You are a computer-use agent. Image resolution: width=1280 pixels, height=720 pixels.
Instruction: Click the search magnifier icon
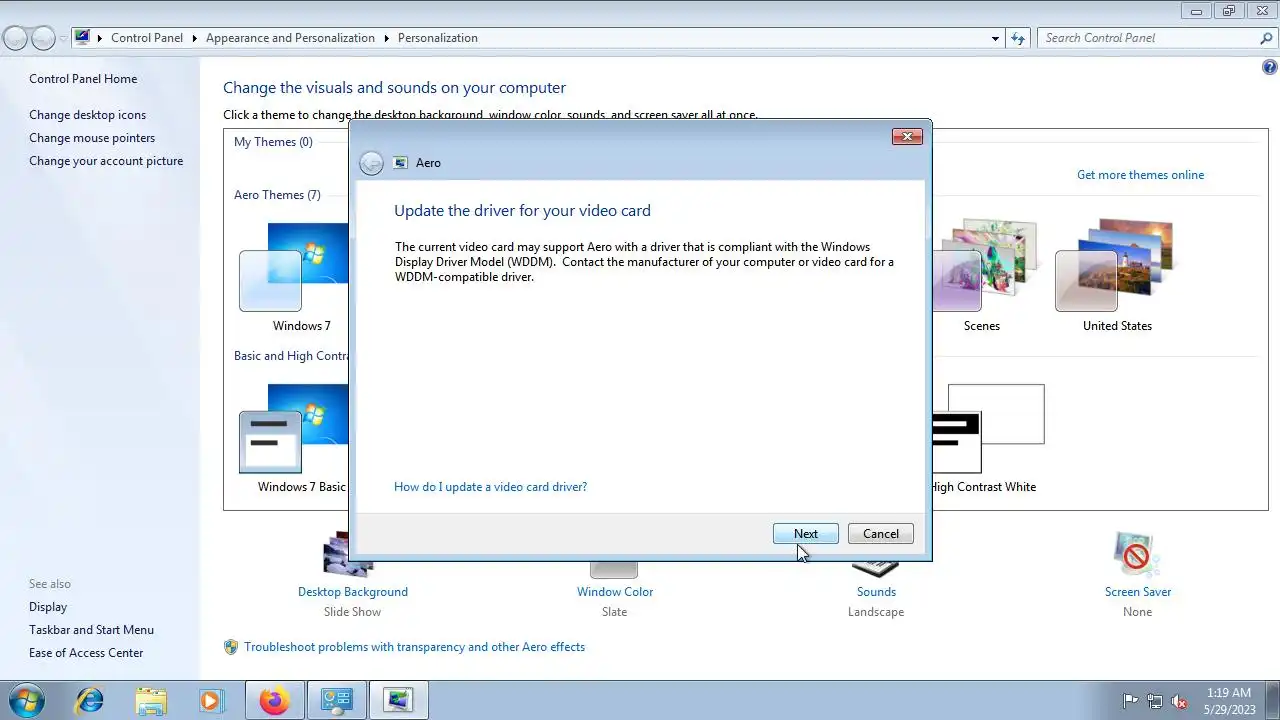point(1266,38)
